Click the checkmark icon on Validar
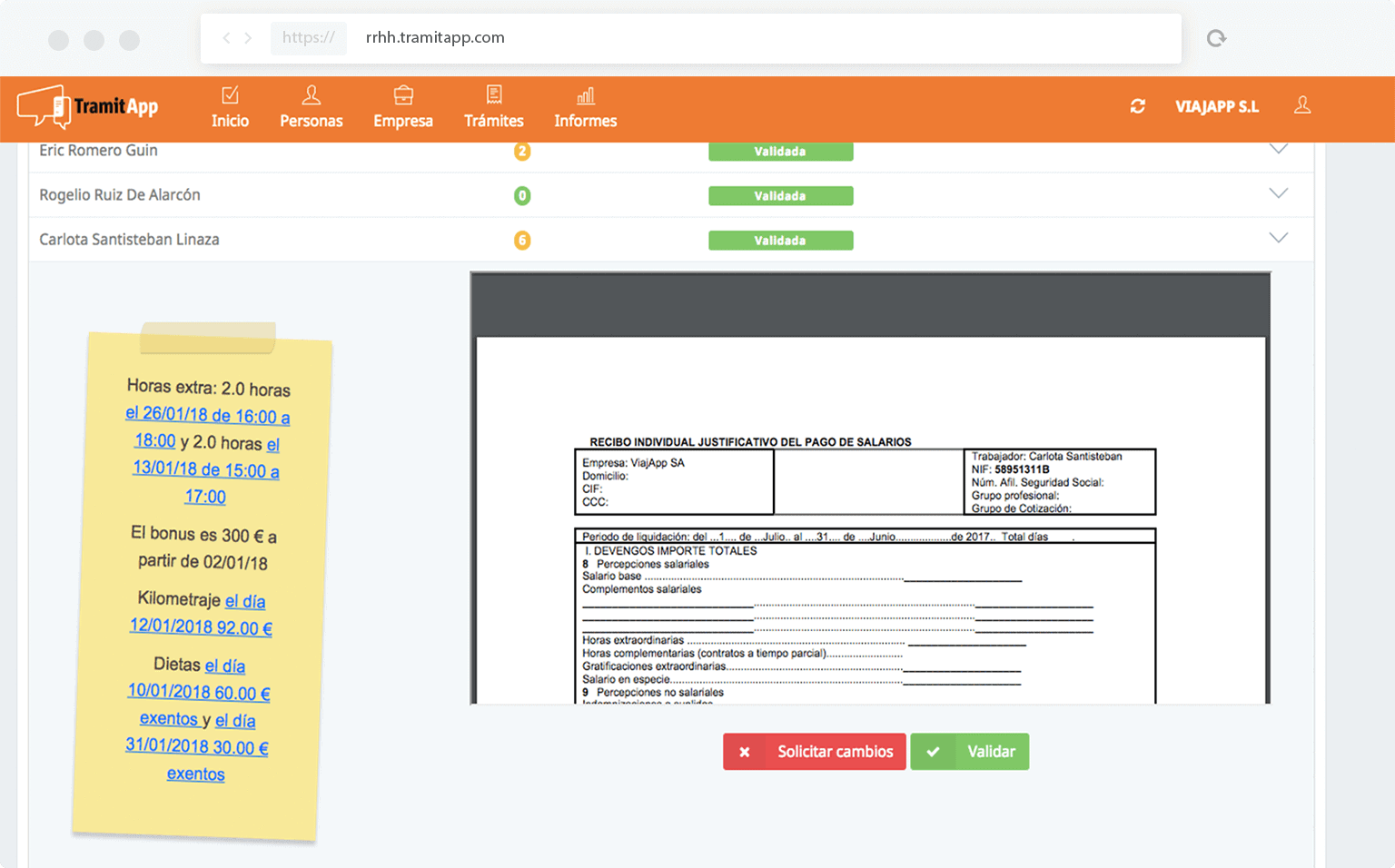This screenshot has height=868, width=1395. click(933, 752)
